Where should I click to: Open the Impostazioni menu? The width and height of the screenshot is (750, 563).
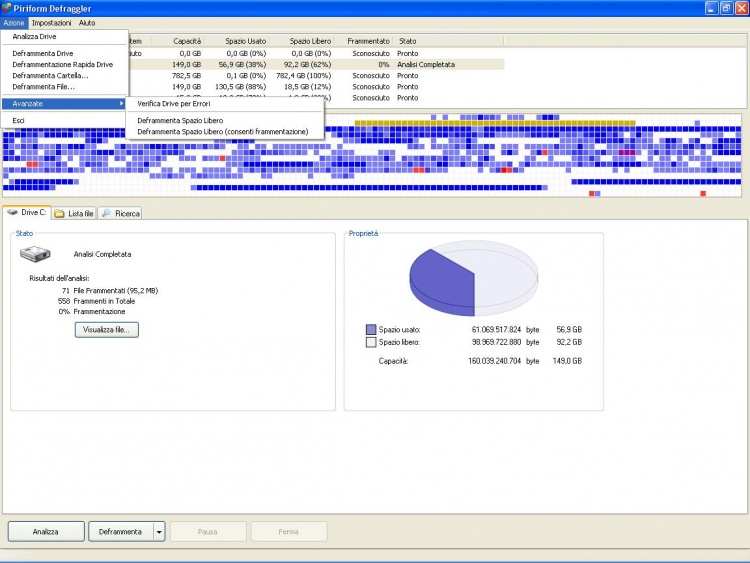click(51, 23)
